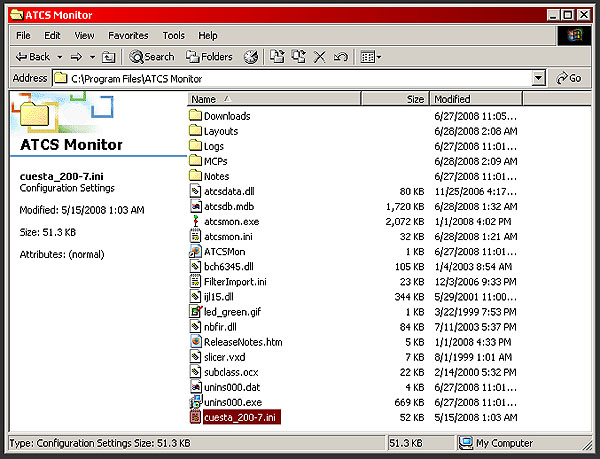The height and width of the screenshot is (459, 600).
Task: Open the dropdown arrow beside Back
Action: pos(60,57)
